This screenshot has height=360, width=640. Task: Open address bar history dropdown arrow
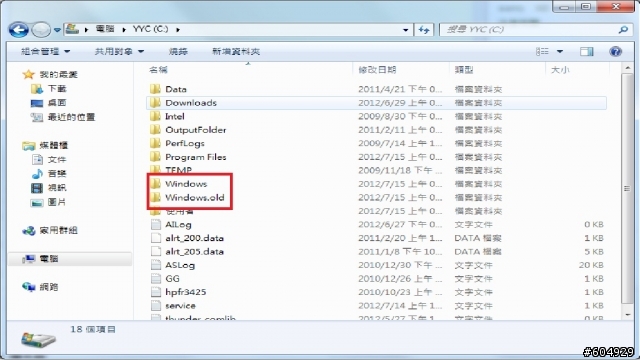[405, 30]
